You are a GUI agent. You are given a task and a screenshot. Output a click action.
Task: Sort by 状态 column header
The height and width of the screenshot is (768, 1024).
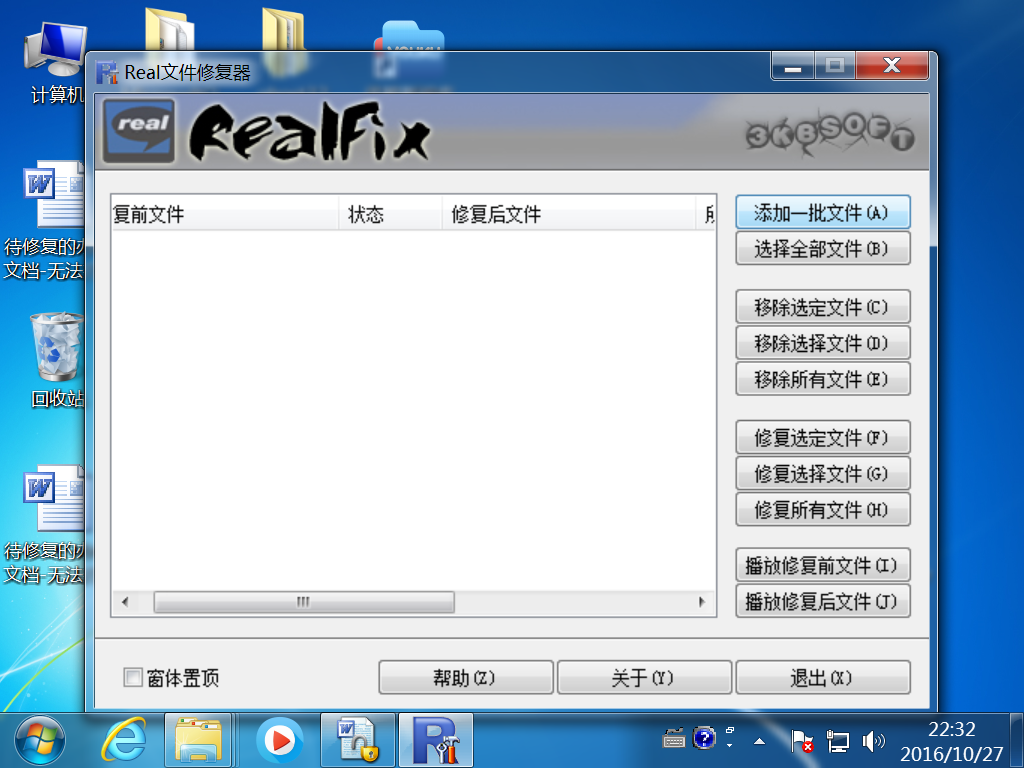(390, 214)
